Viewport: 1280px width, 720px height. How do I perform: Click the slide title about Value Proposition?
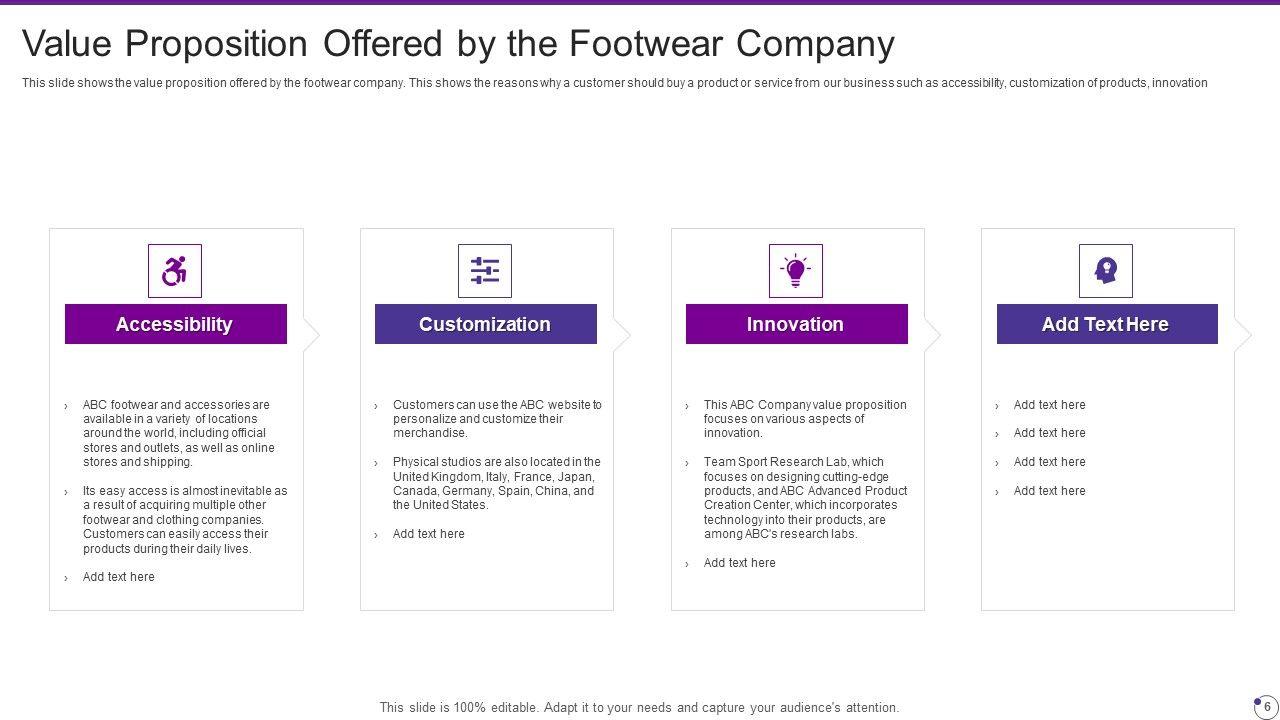[x=458, y=44]
